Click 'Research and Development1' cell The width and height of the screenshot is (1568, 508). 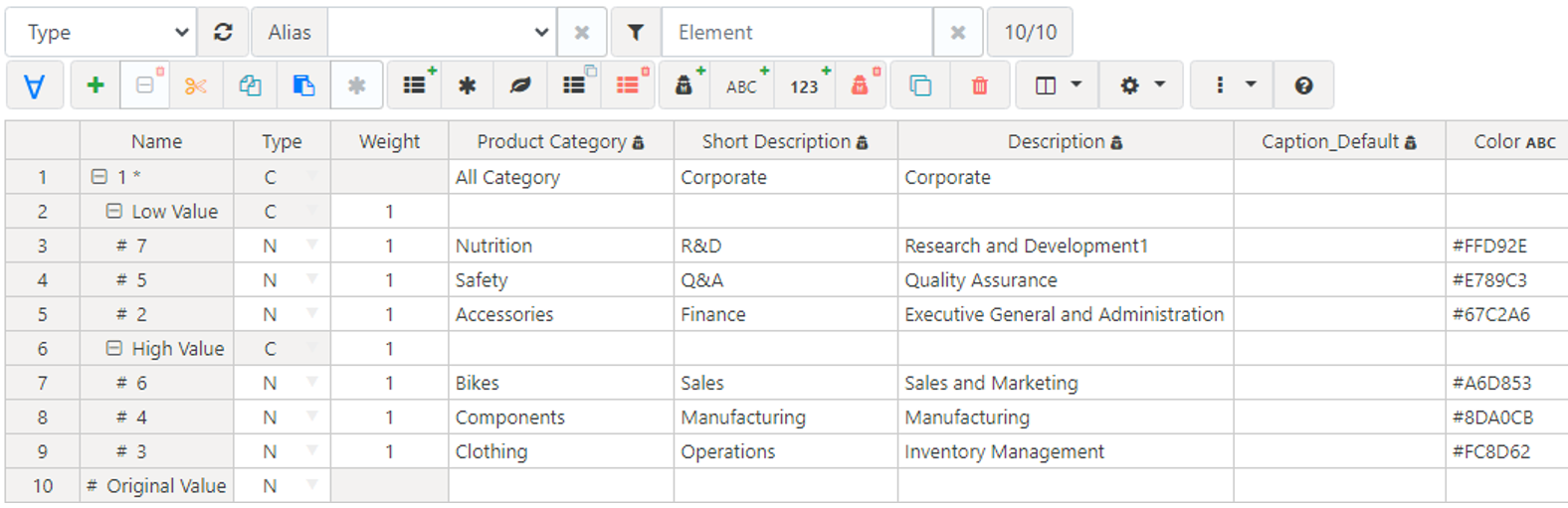pos(1066,246)
